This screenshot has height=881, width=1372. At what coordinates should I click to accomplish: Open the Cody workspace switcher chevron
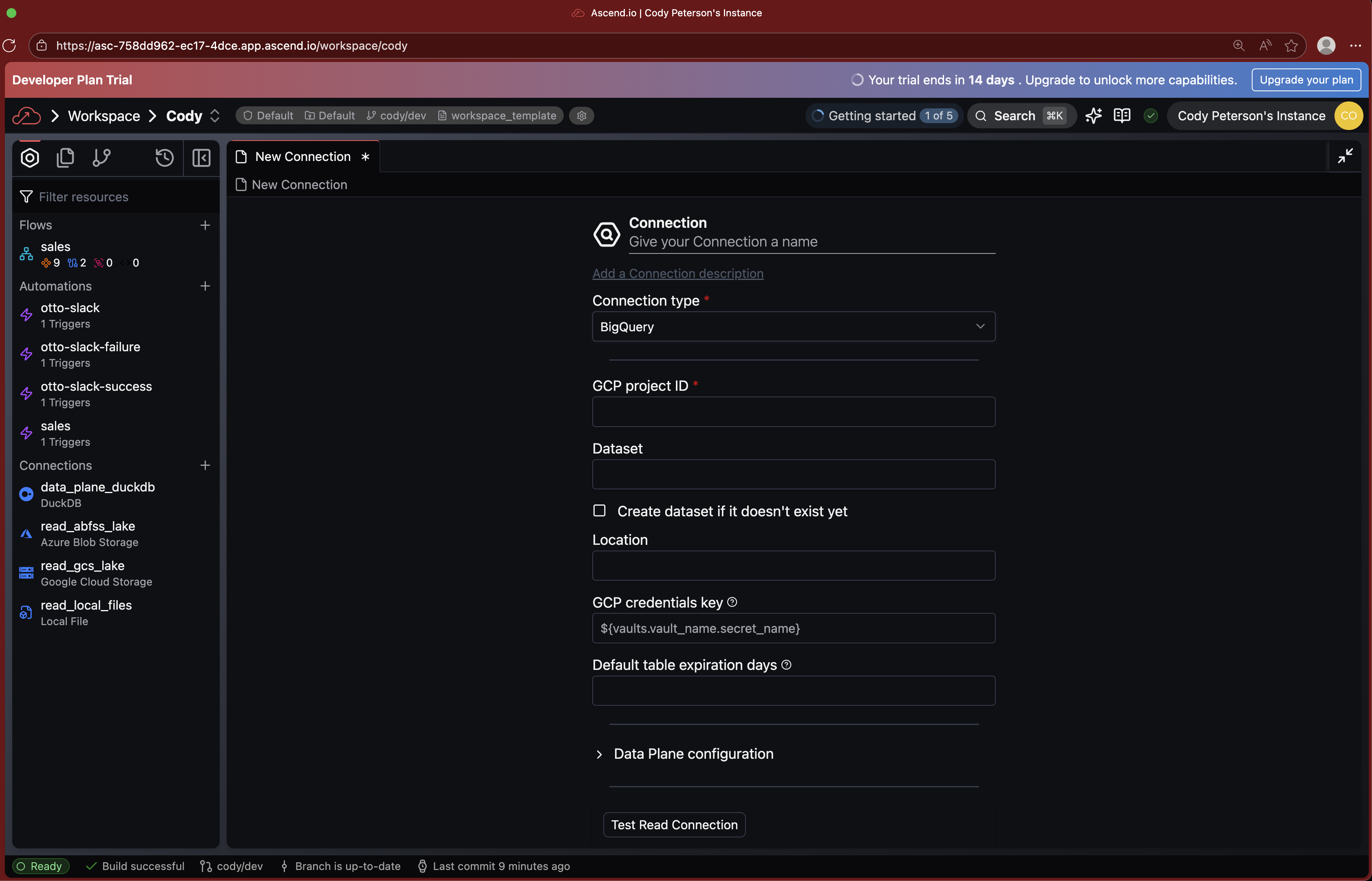[215, 116]
